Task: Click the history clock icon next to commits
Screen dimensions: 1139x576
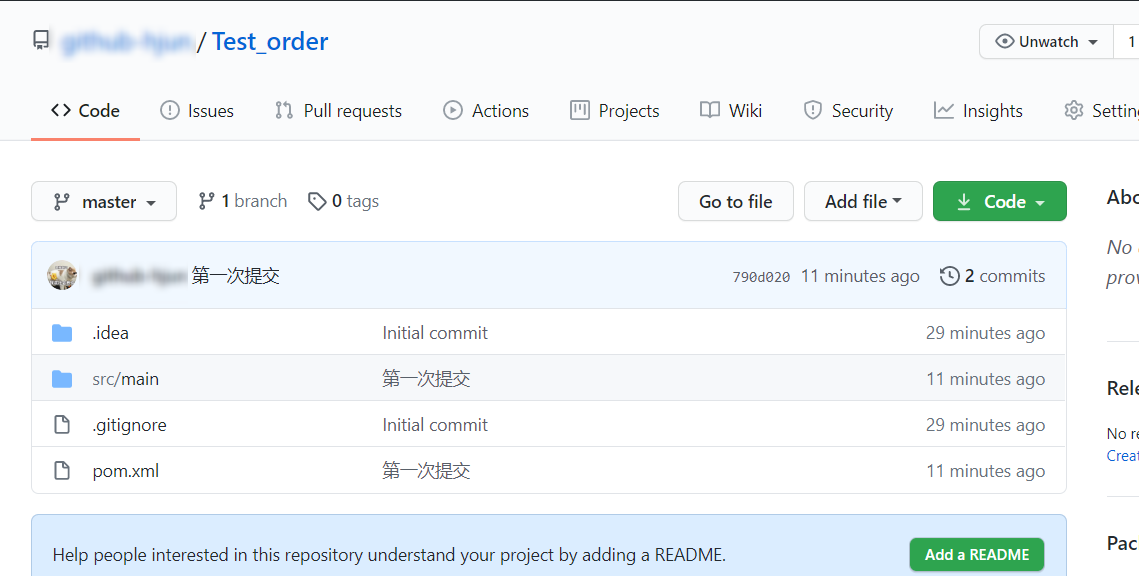Action: click(x=949, y=276)
